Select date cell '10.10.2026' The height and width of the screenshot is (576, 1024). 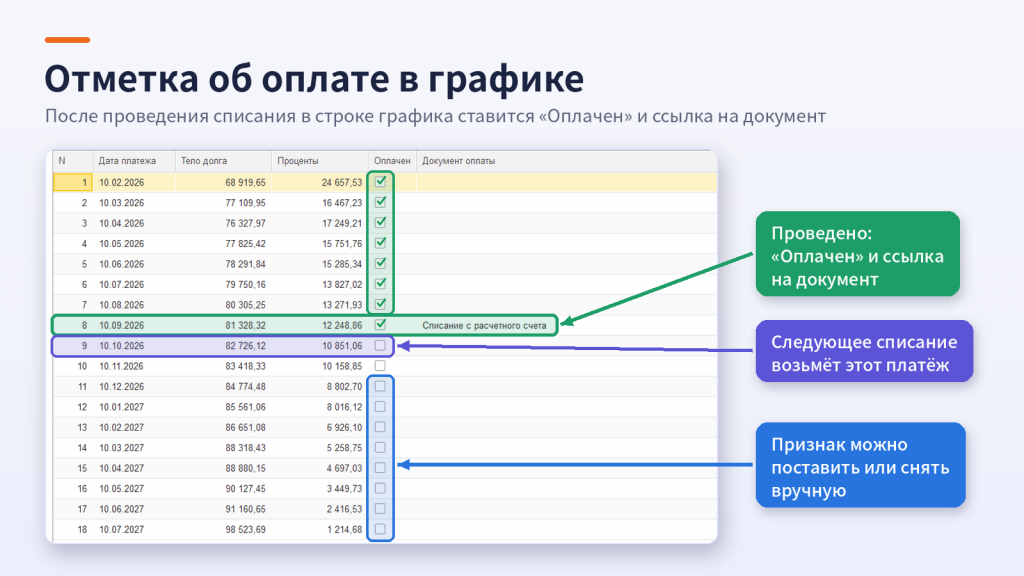tap(121, 345)
